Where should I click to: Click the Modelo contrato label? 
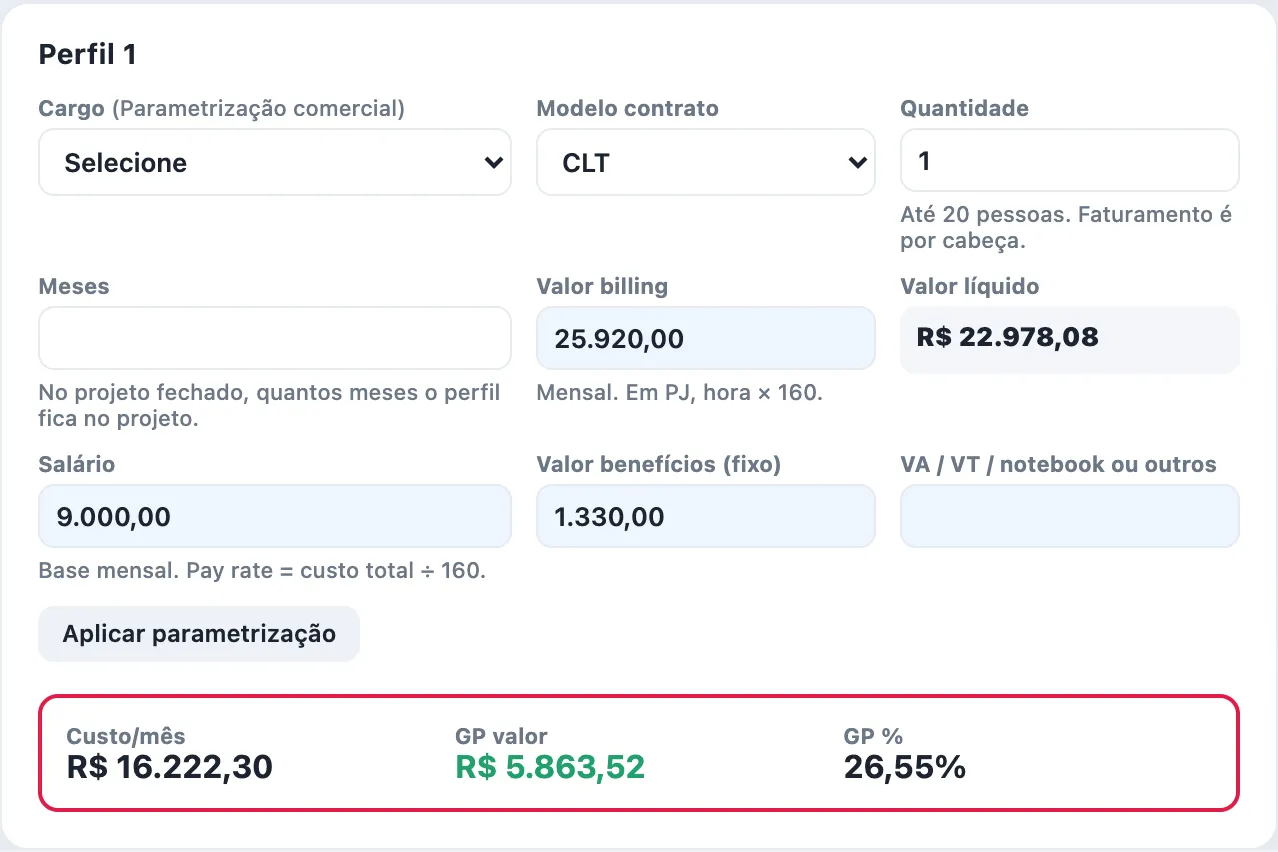[x=628, y=109]
